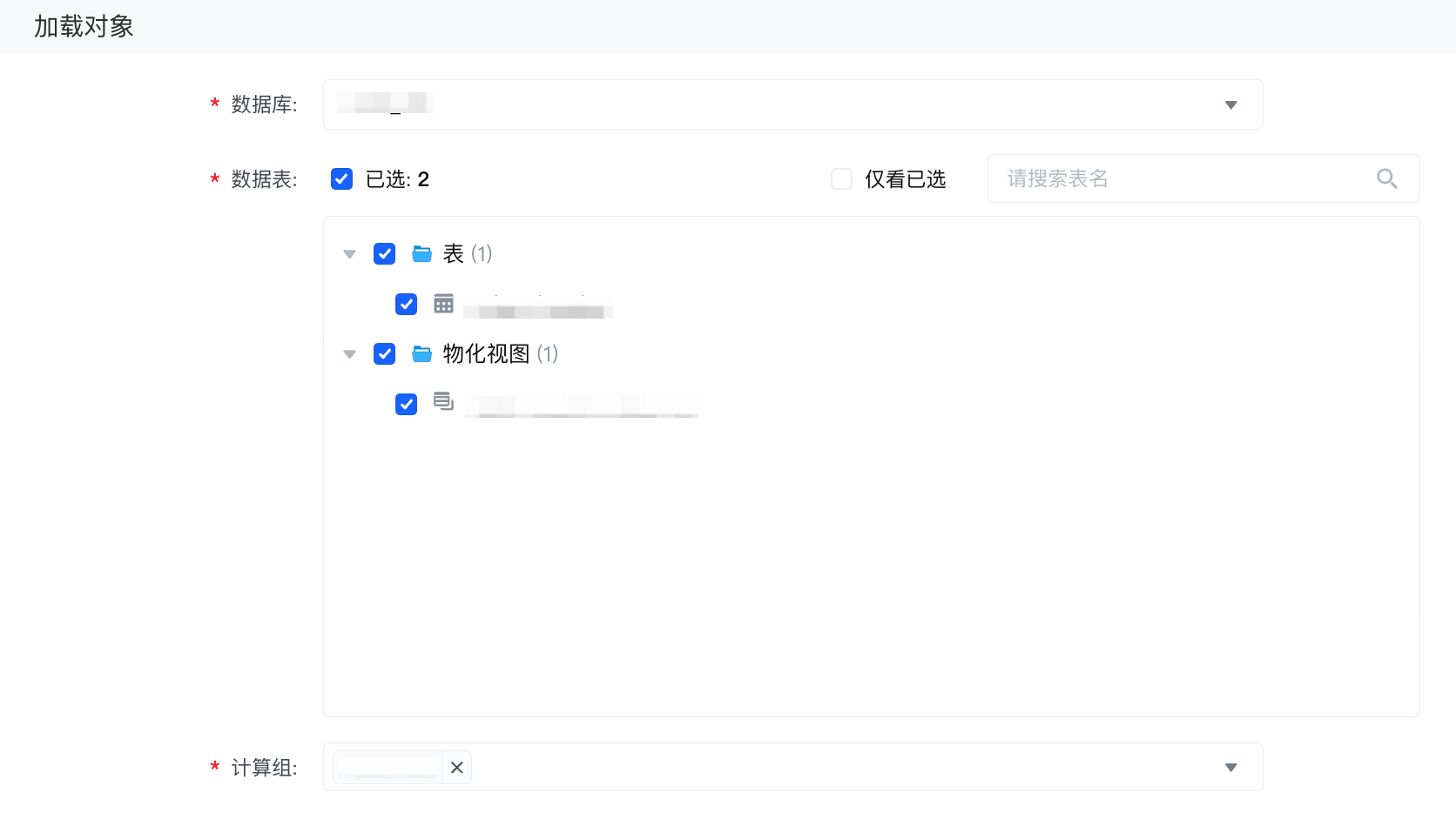
Task: Click the 仅看已选 label text
Action: [905, 179]
